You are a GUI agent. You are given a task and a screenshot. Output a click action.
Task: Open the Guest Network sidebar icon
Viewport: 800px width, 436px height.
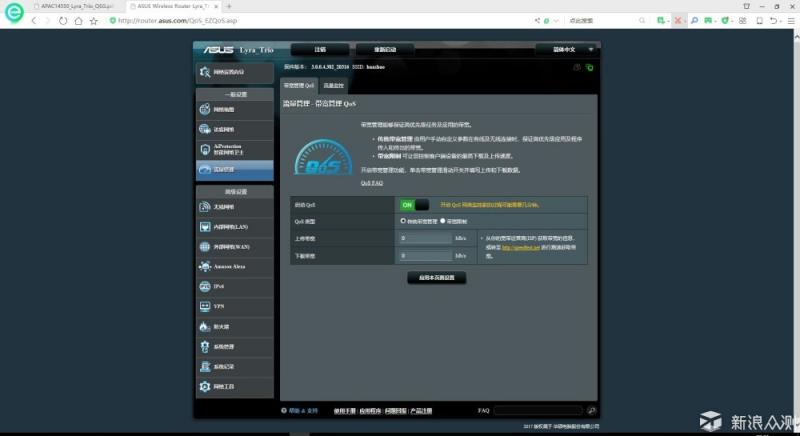click(205, 129)
